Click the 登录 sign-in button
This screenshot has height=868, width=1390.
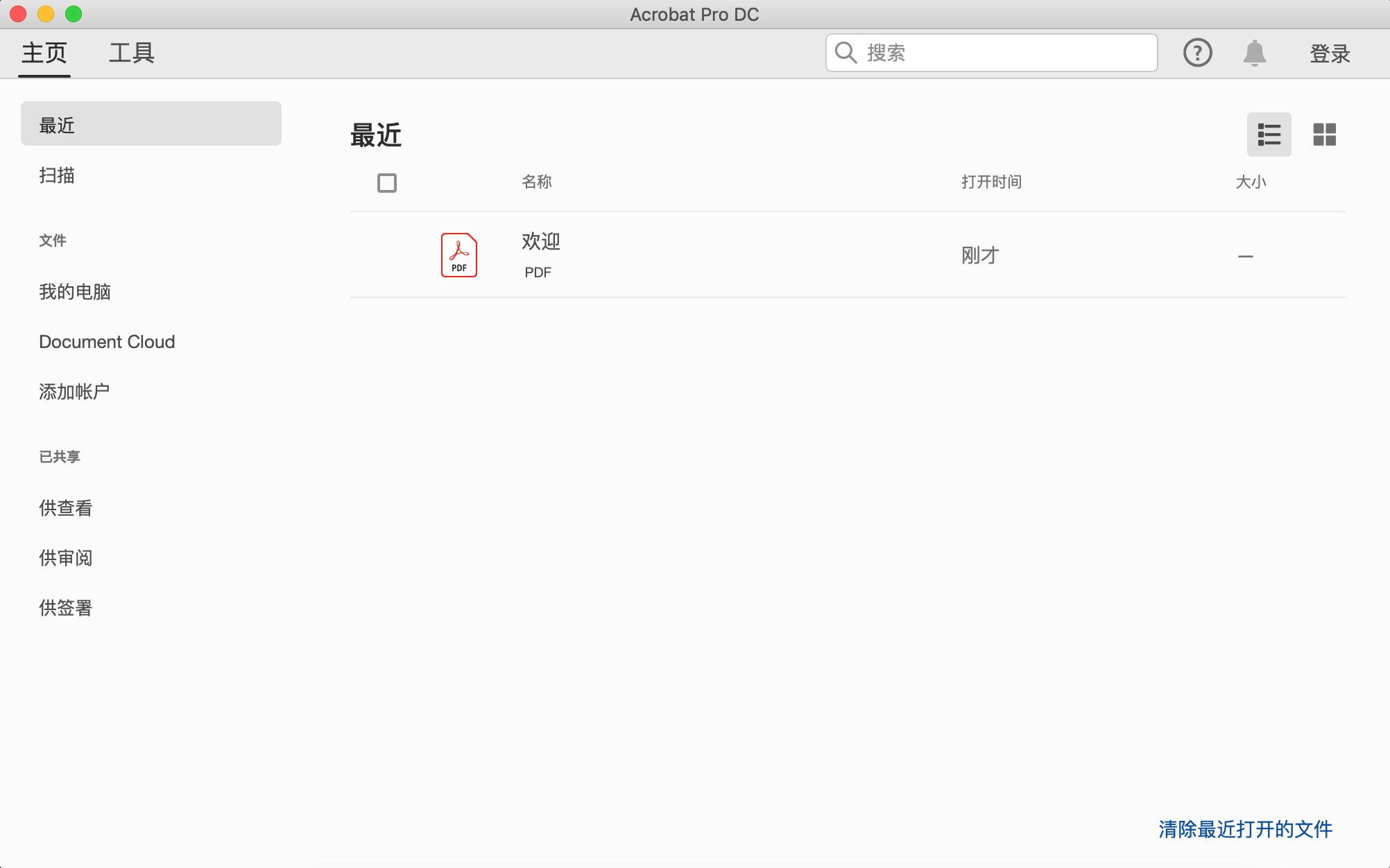[x=1330, y=53]
